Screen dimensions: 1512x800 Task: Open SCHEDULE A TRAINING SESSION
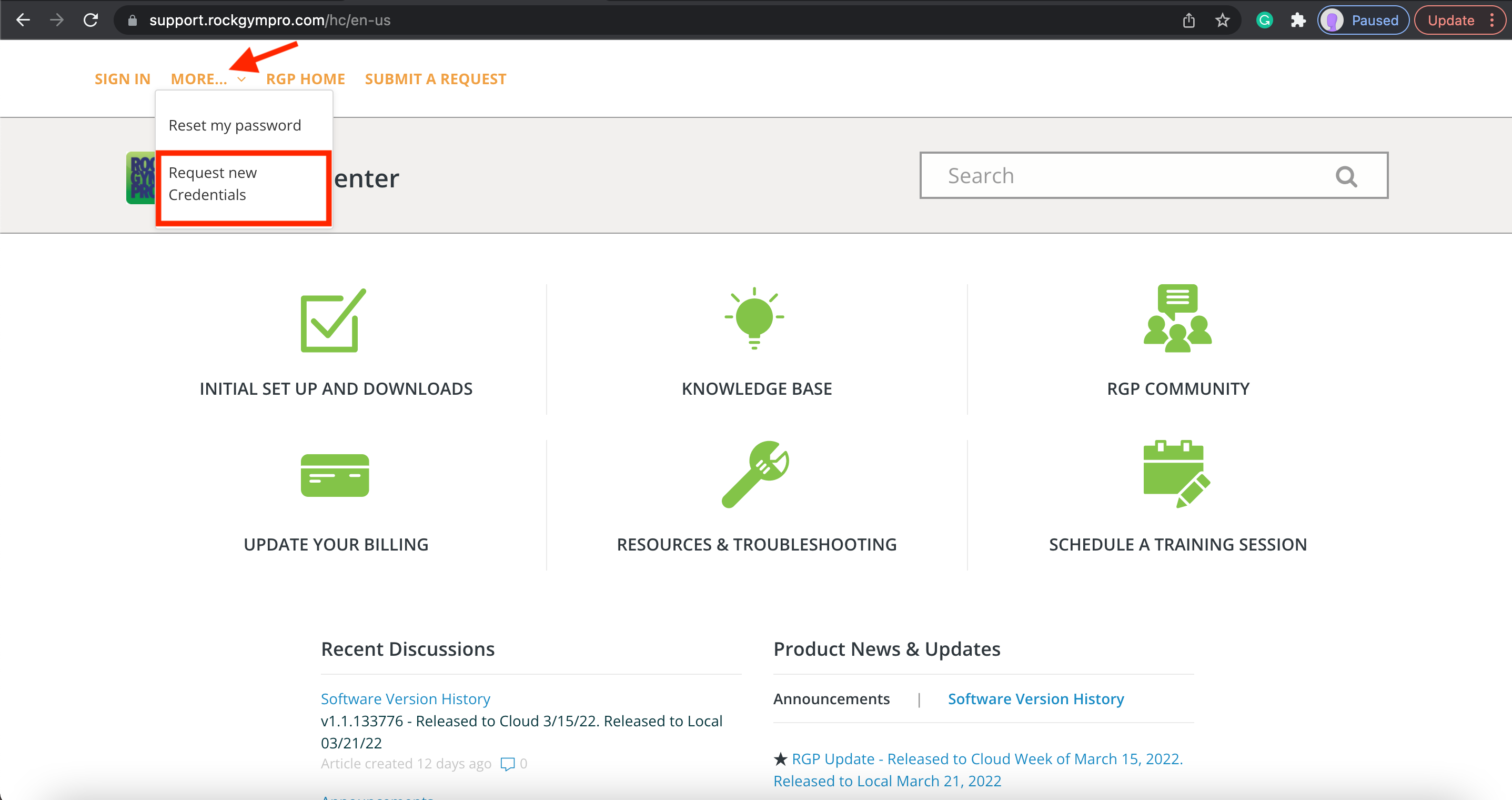click(1177, 545)
